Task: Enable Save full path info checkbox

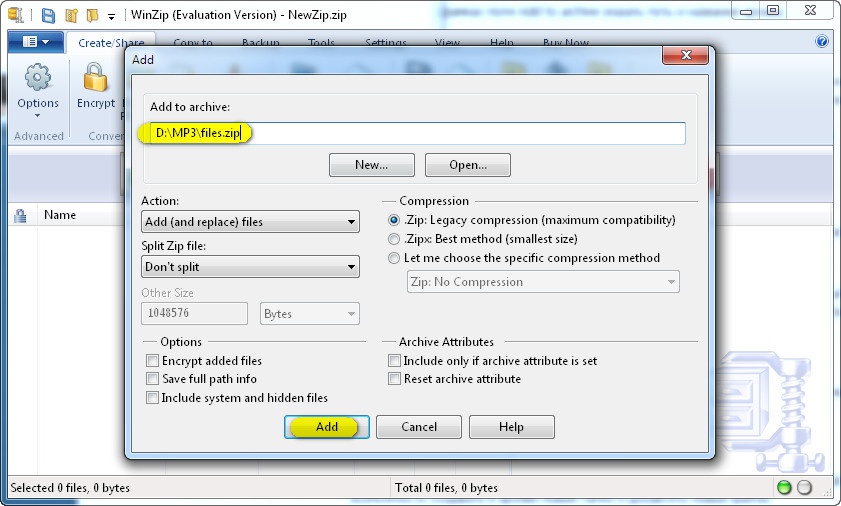Action: pyautogui.click(x=152, y=378)
